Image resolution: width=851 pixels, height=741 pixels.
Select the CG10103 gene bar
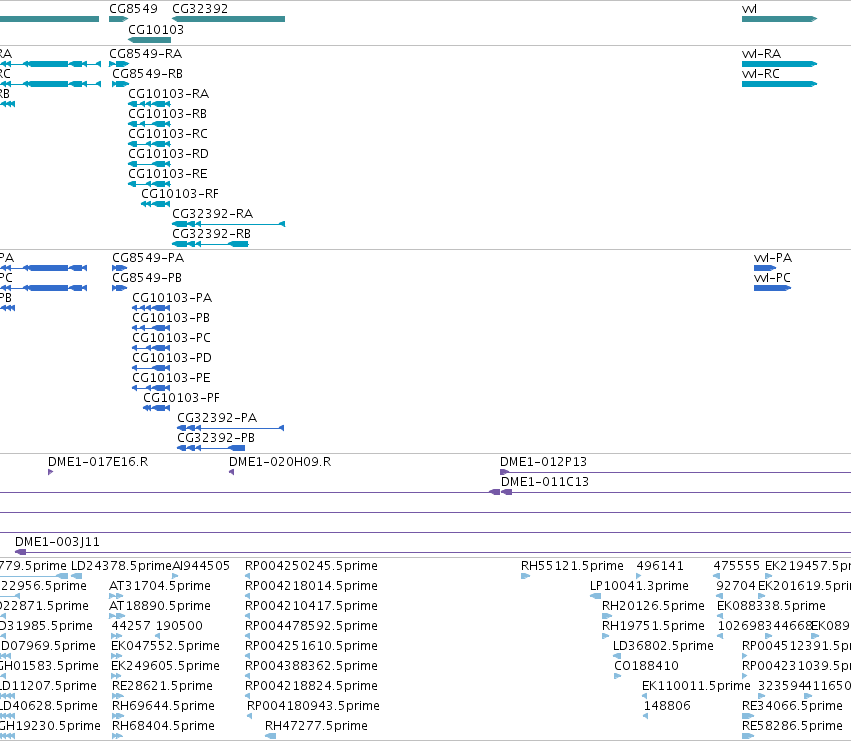150,40
